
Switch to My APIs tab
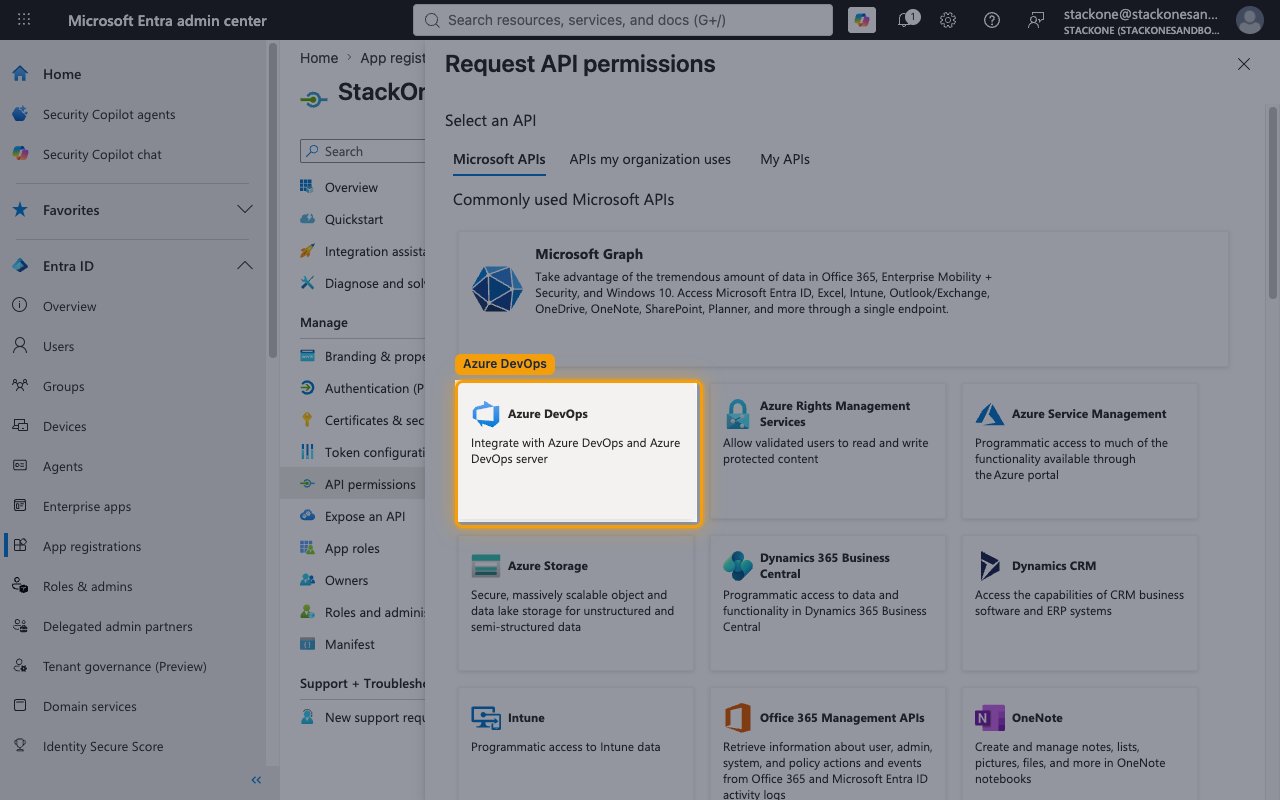pos(785,159)
